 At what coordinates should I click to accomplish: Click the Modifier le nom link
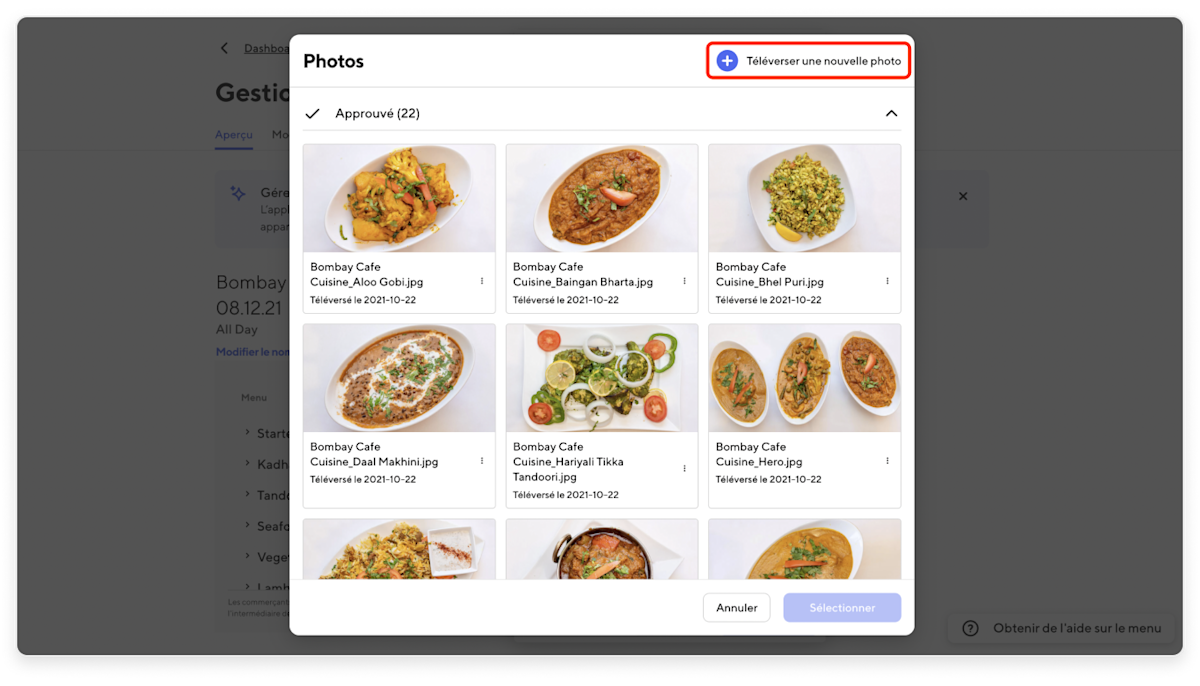coord(252,352)
